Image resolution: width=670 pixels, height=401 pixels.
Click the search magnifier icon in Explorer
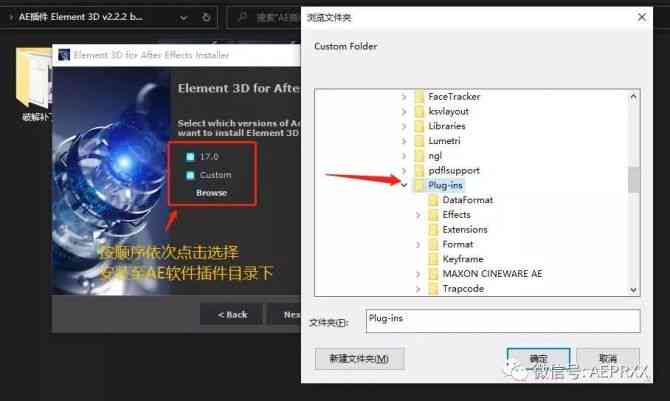coord(242,18)
